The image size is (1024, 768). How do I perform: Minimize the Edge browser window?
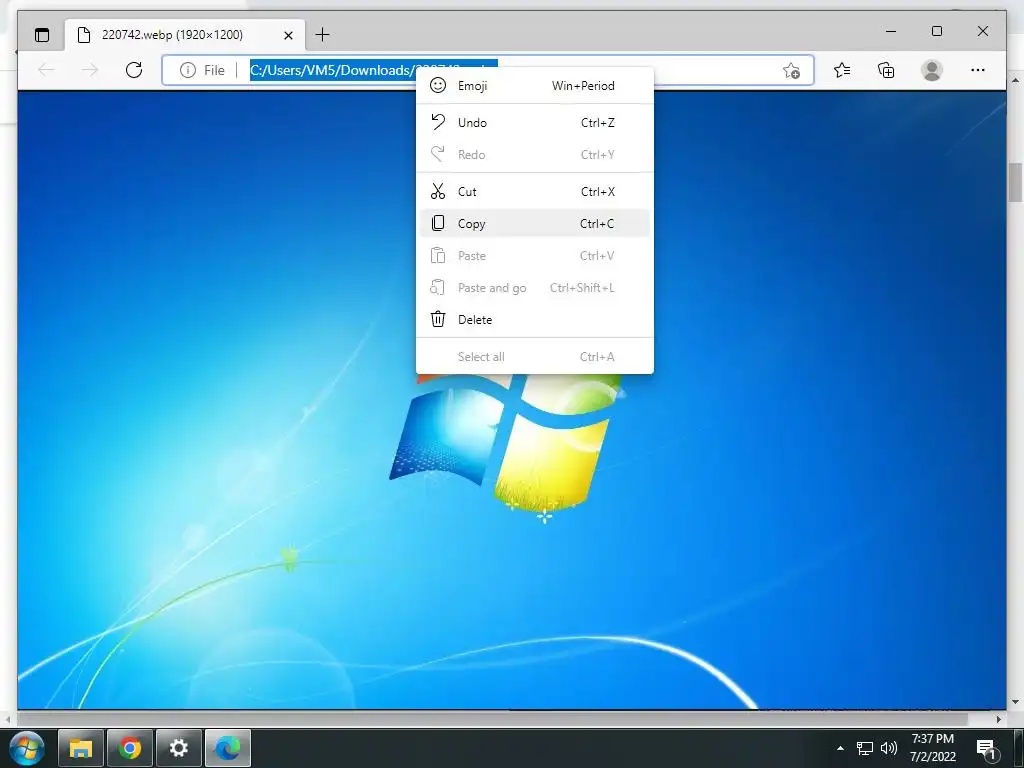click(x=891, y=31)
